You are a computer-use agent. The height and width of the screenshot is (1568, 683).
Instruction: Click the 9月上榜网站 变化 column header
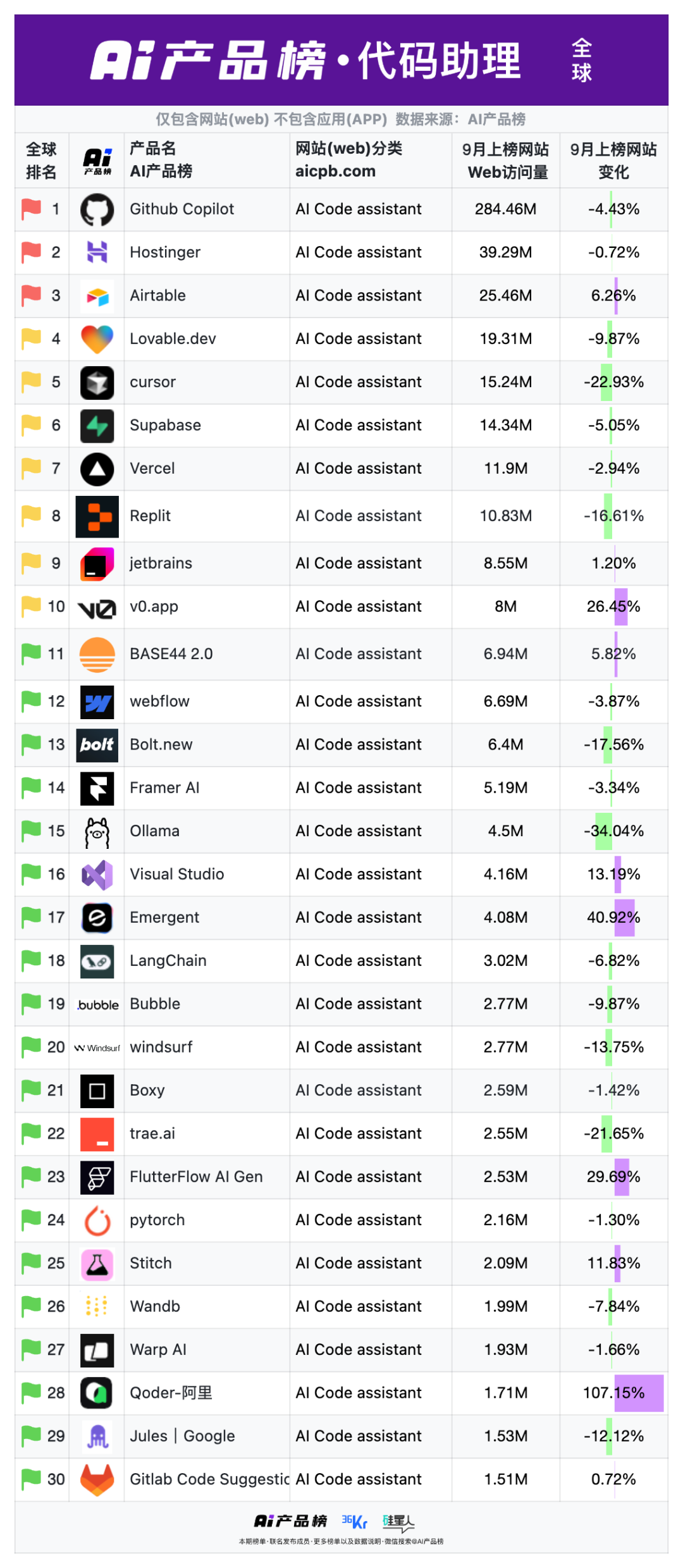point(613,161)
